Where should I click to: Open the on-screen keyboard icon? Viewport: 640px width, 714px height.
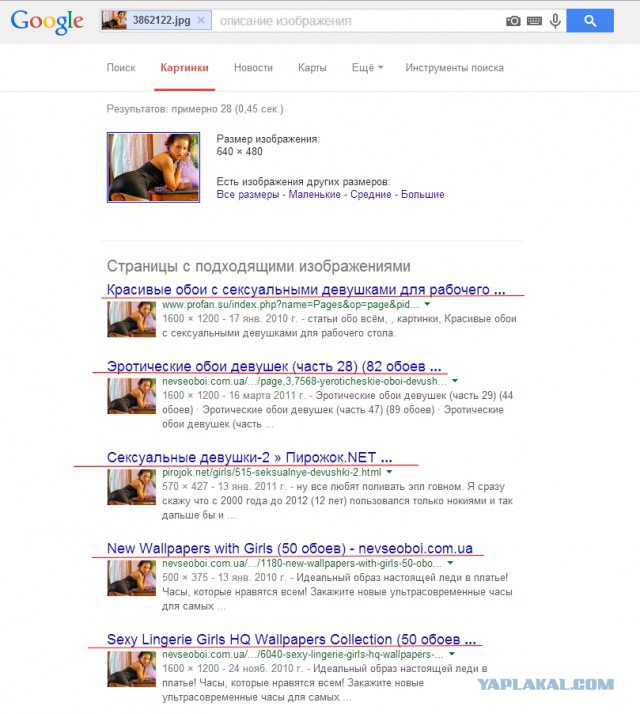pos(534,21)
